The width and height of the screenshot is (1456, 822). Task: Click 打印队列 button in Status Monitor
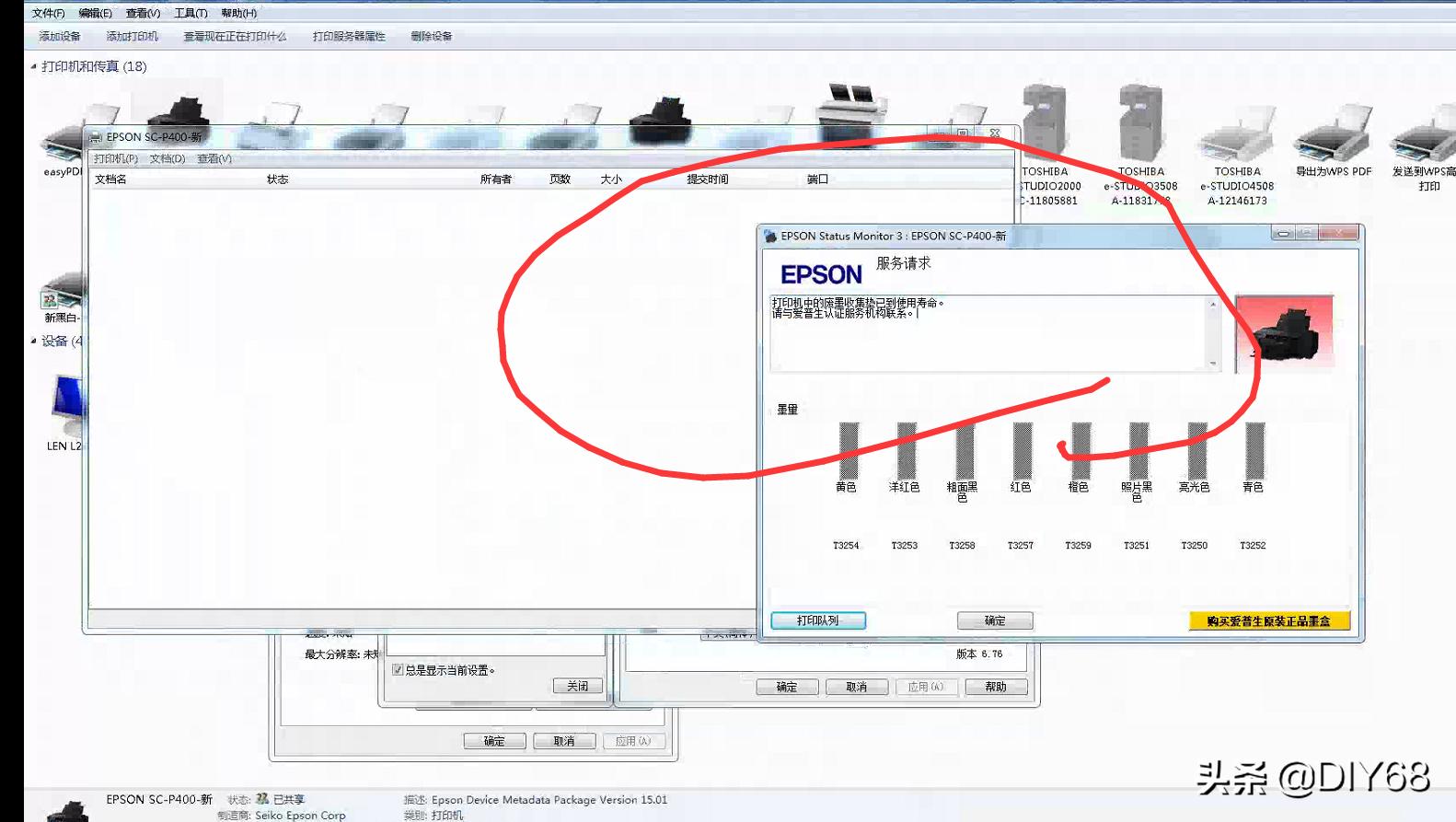(818, 620)
